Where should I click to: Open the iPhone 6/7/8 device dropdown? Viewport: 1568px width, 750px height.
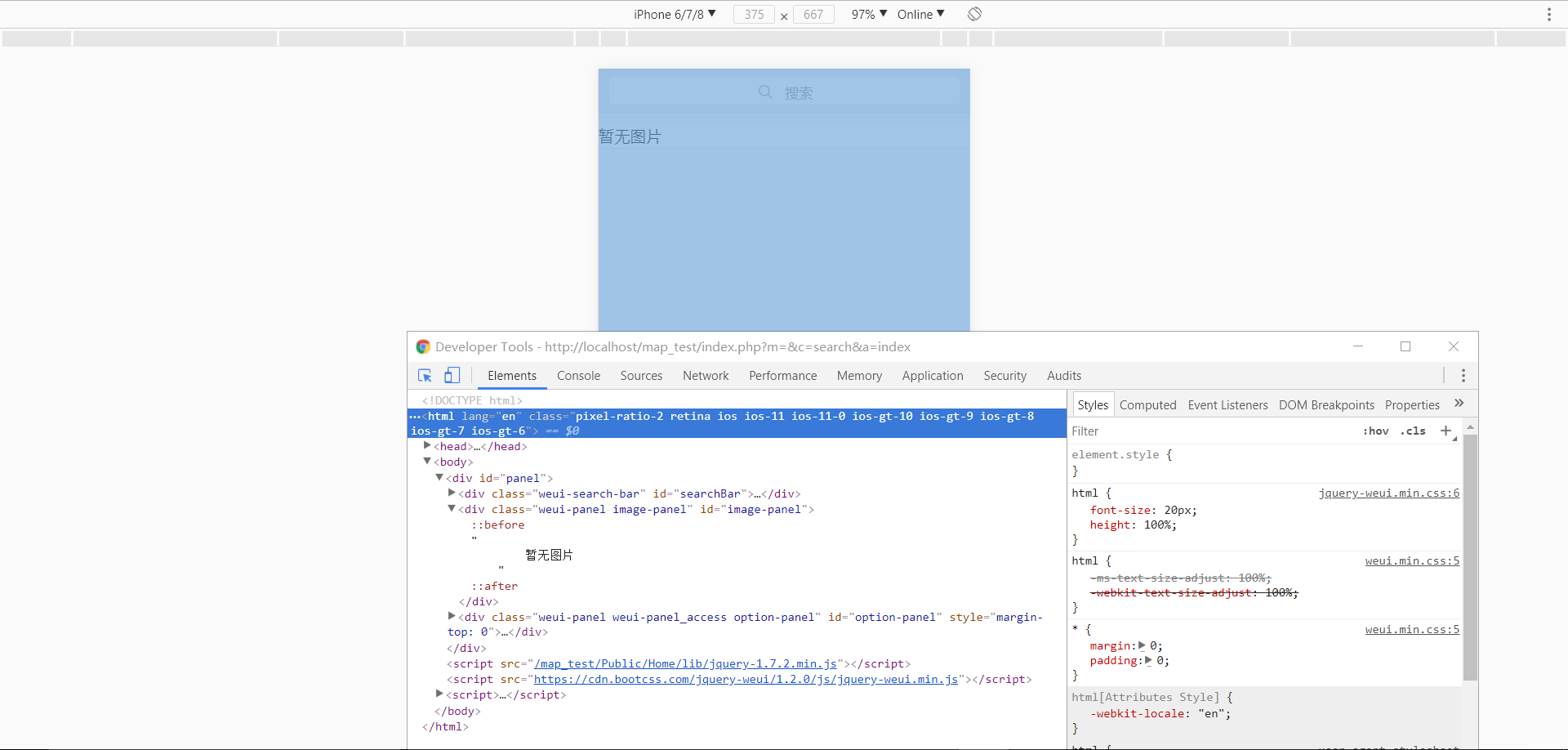click(x=675, y=14)
